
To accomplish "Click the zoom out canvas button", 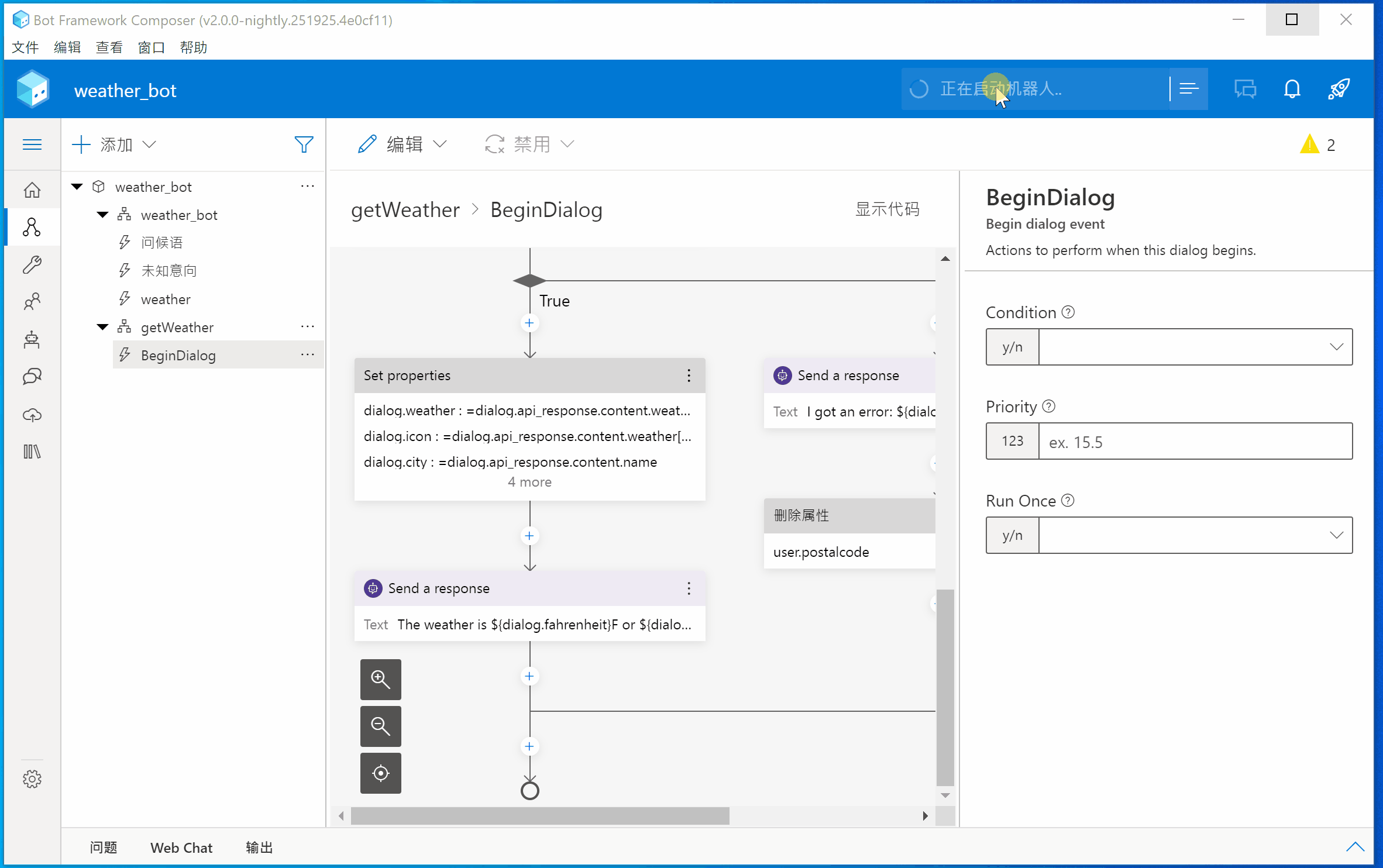I will (380, 726).
